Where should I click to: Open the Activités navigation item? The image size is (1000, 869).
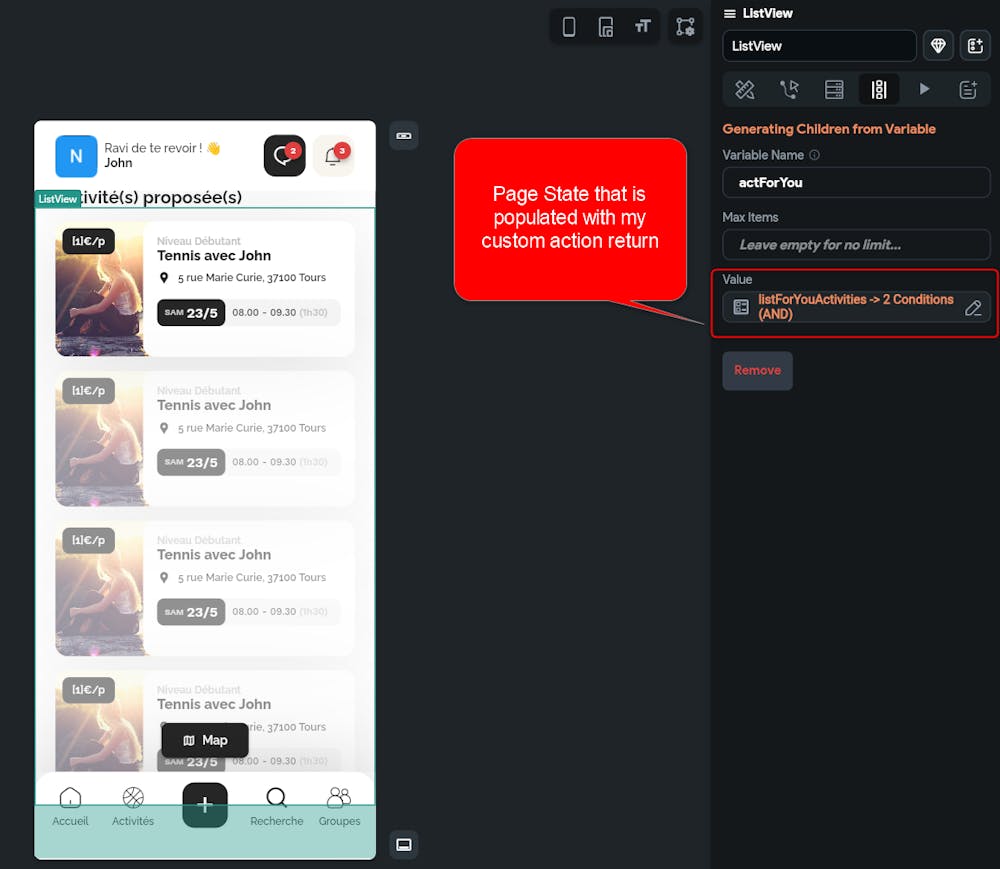[133, 807]
